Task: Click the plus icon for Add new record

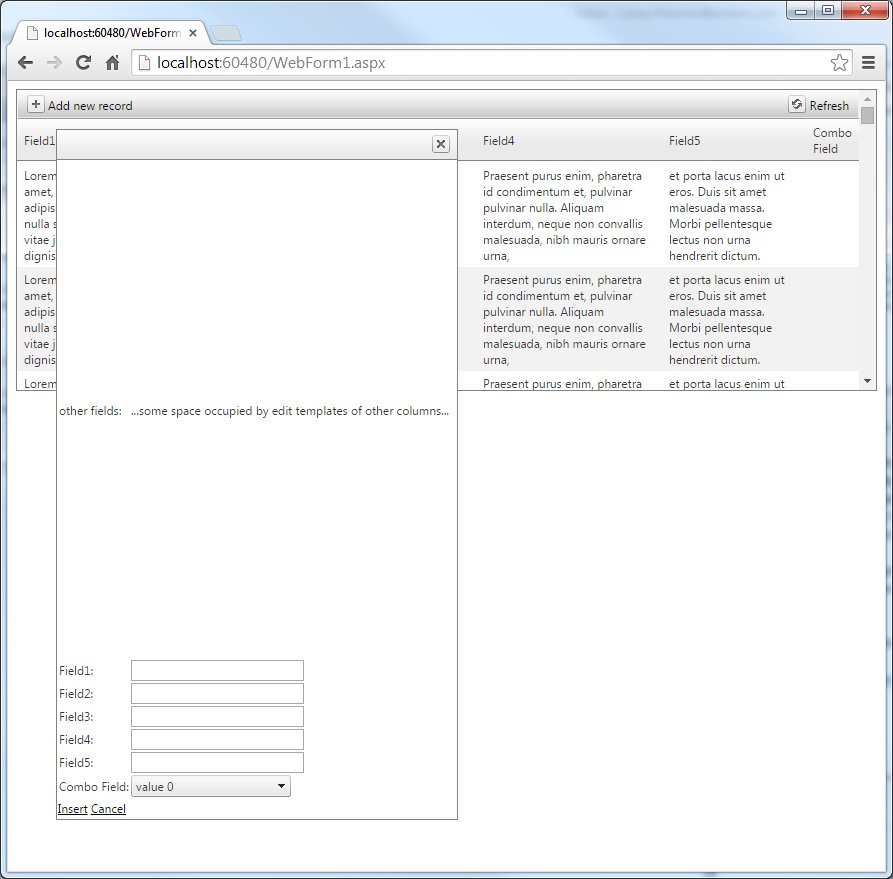Action: coord(35,105)
